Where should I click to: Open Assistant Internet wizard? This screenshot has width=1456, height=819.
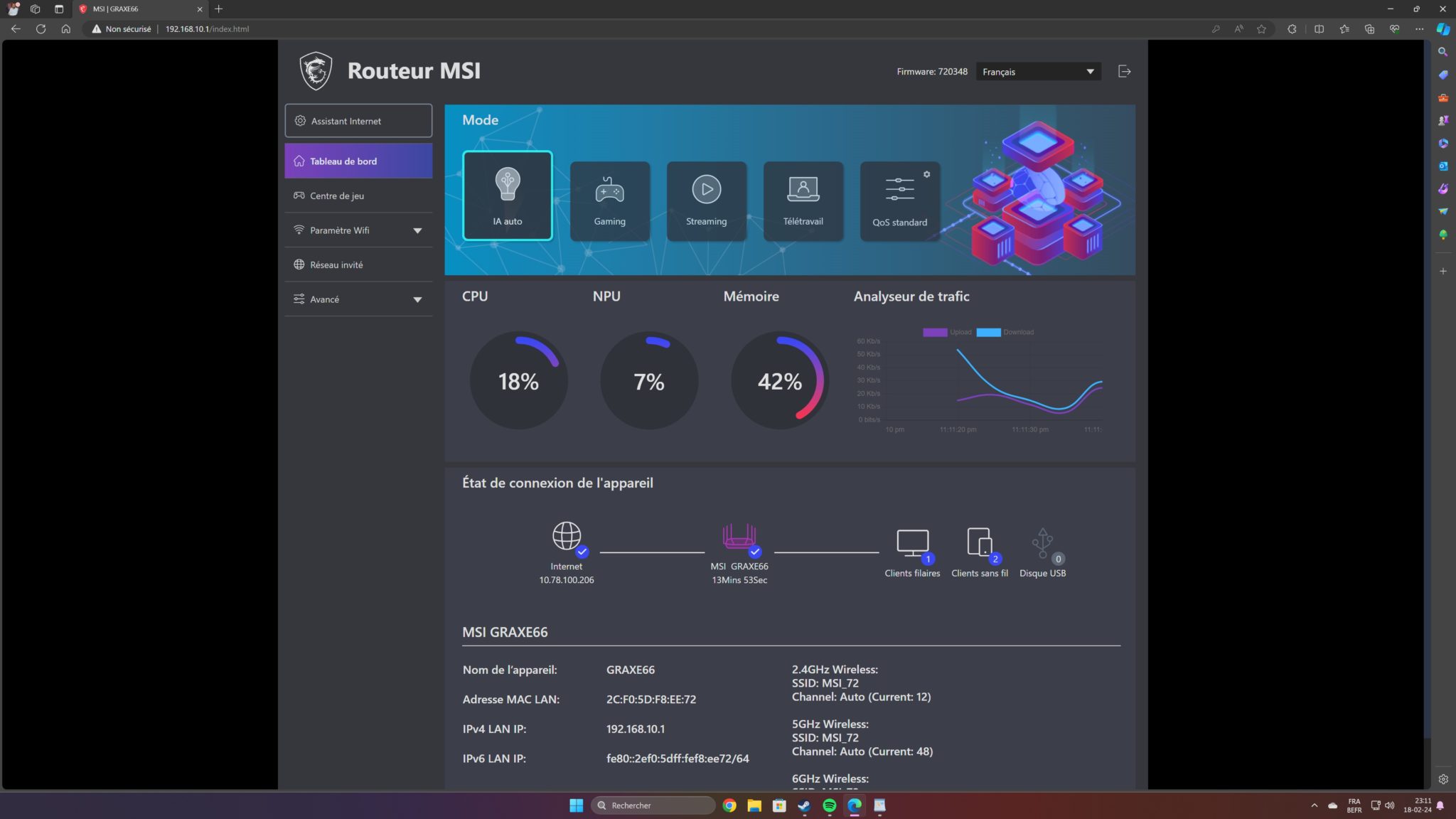(x=358, y=121)
